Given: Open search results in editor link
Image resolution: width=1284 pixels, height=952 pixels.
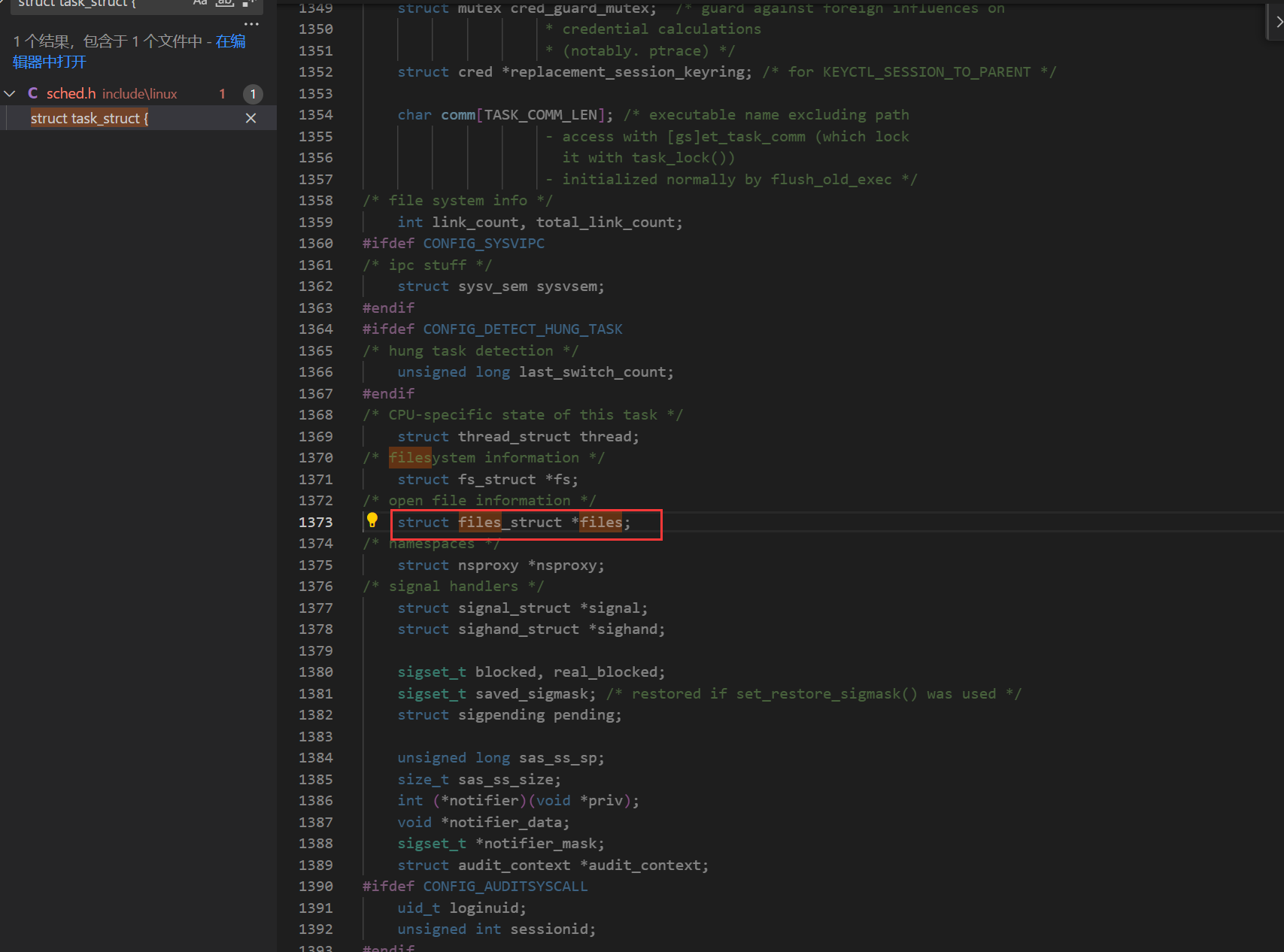Looking at the screenshot, I should (129, 51).
